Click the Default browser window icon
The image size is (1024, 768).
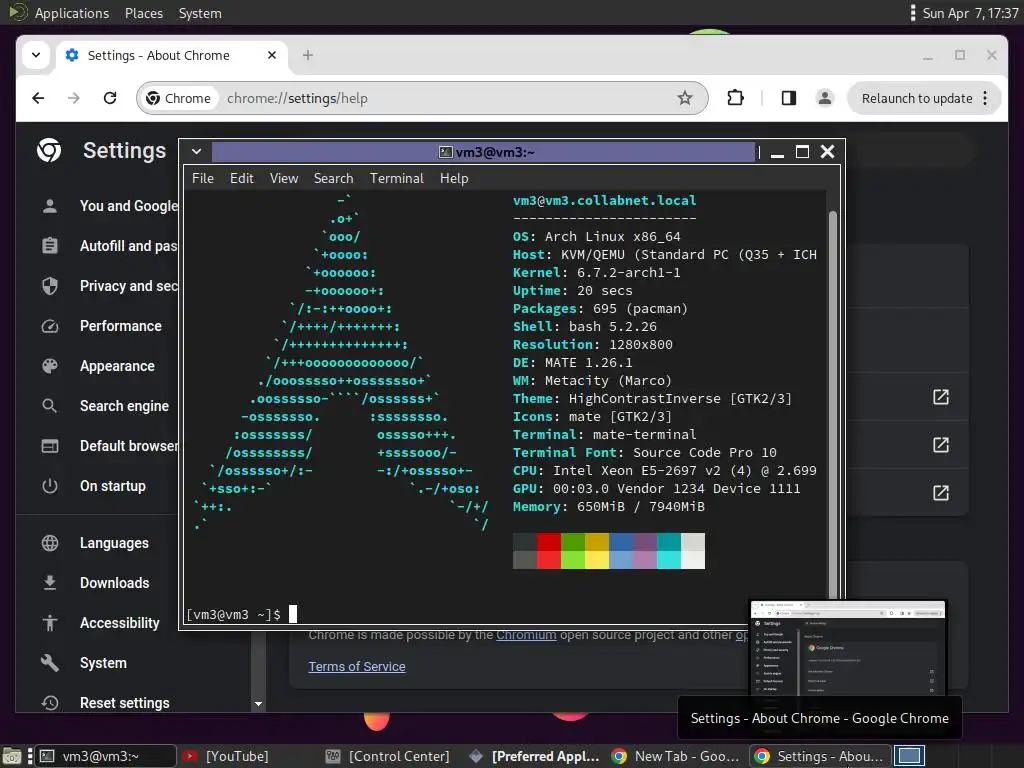(50, 446)
